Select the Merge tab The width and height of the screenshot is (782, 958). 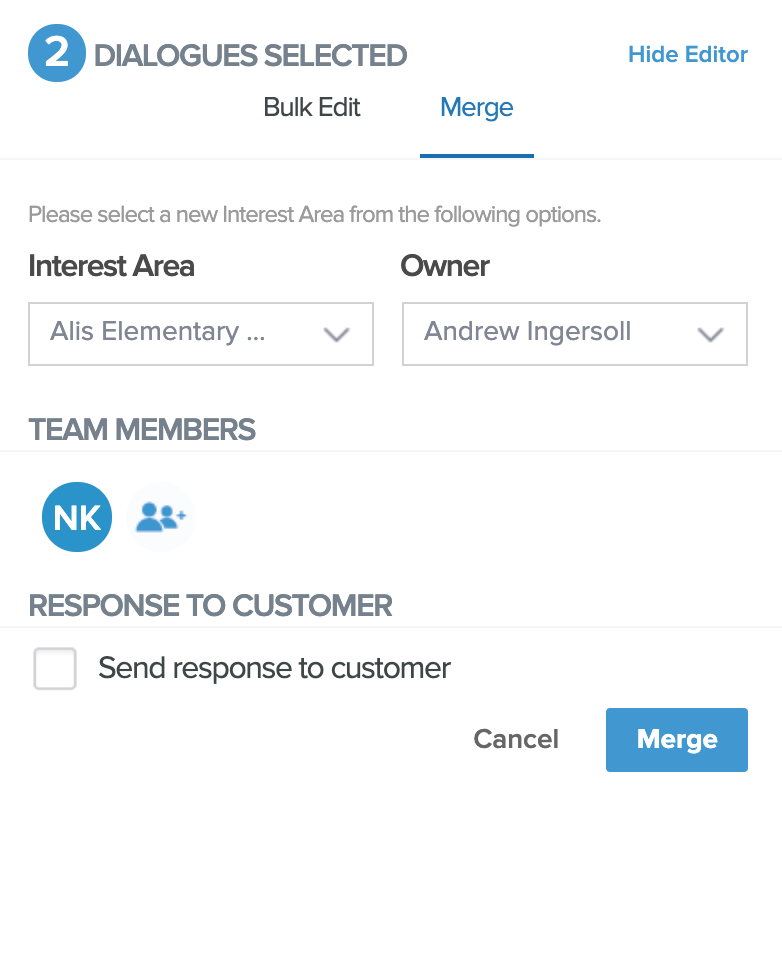pyautogui.click(x=477, y=108)
